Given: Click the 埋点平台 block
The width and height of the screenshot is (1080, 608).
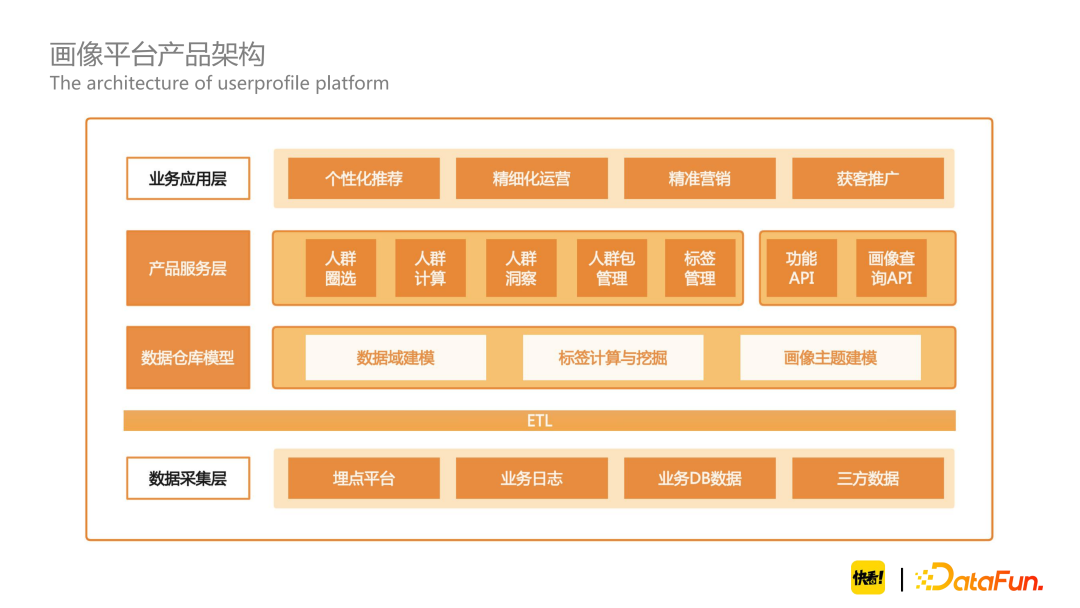Looking at the screenshot, I should pos(364,478).
